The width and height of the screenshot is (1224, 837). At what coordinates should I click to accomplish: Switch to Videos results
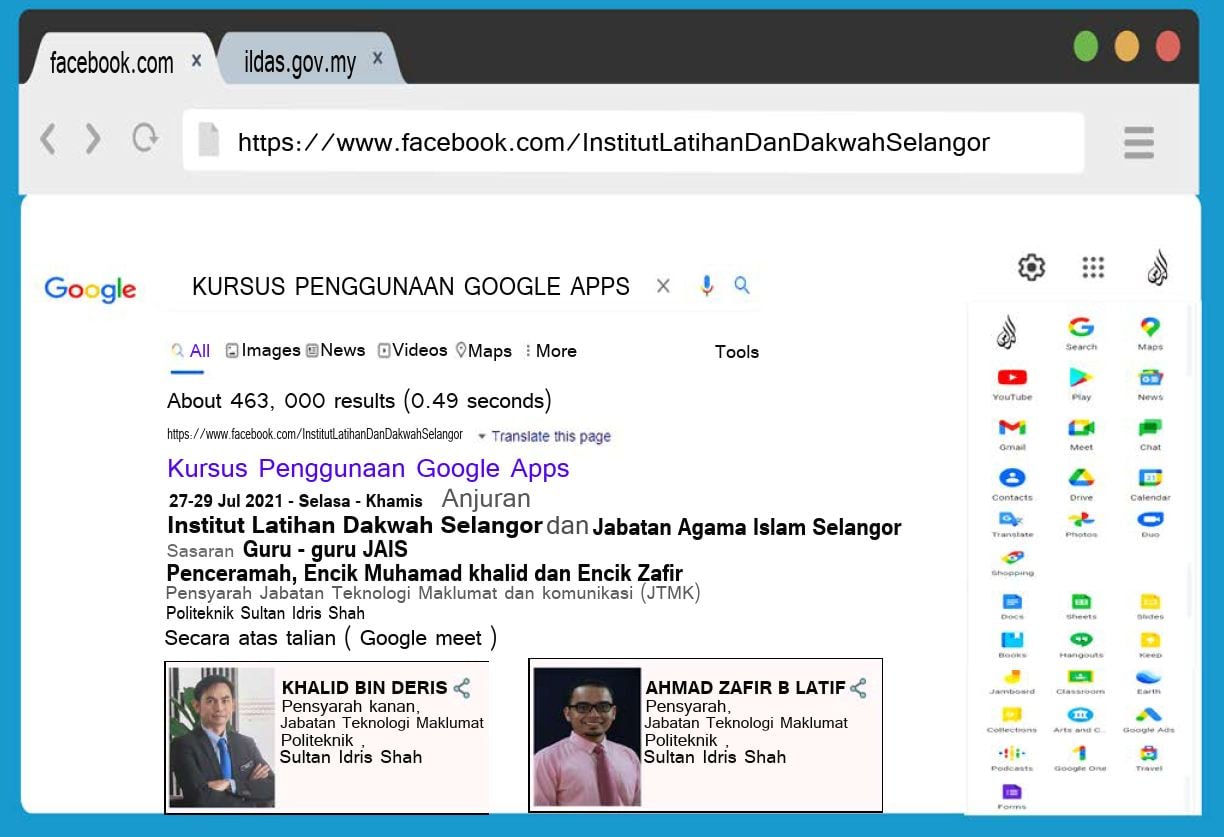pos(413,351)
